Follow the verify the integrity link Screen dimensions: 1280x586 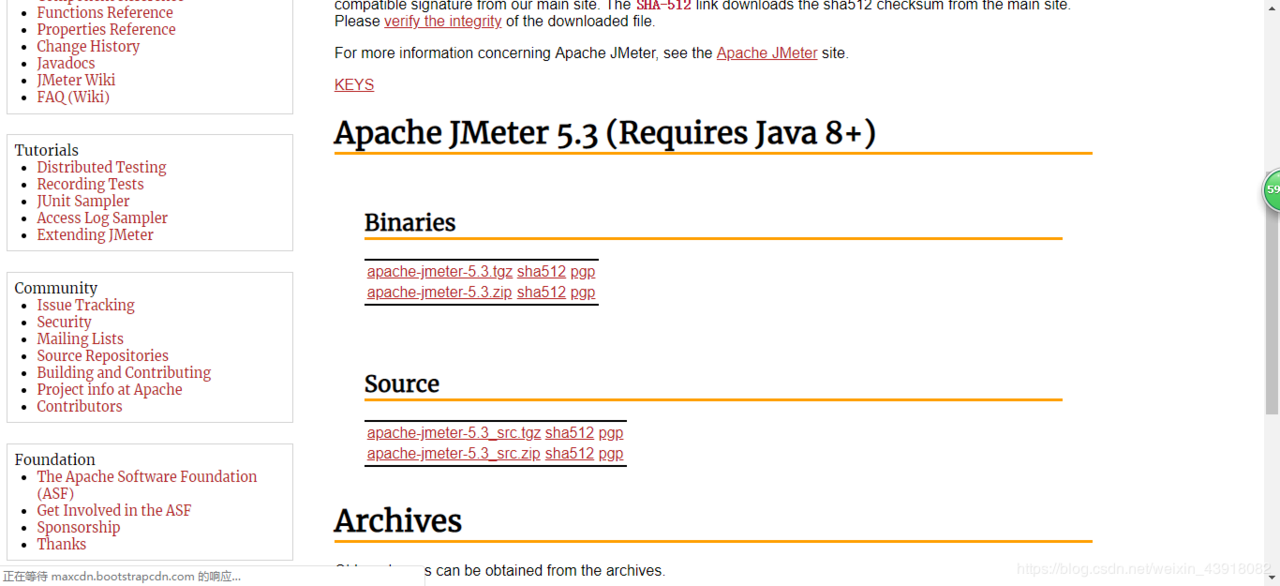coord(442,21)
